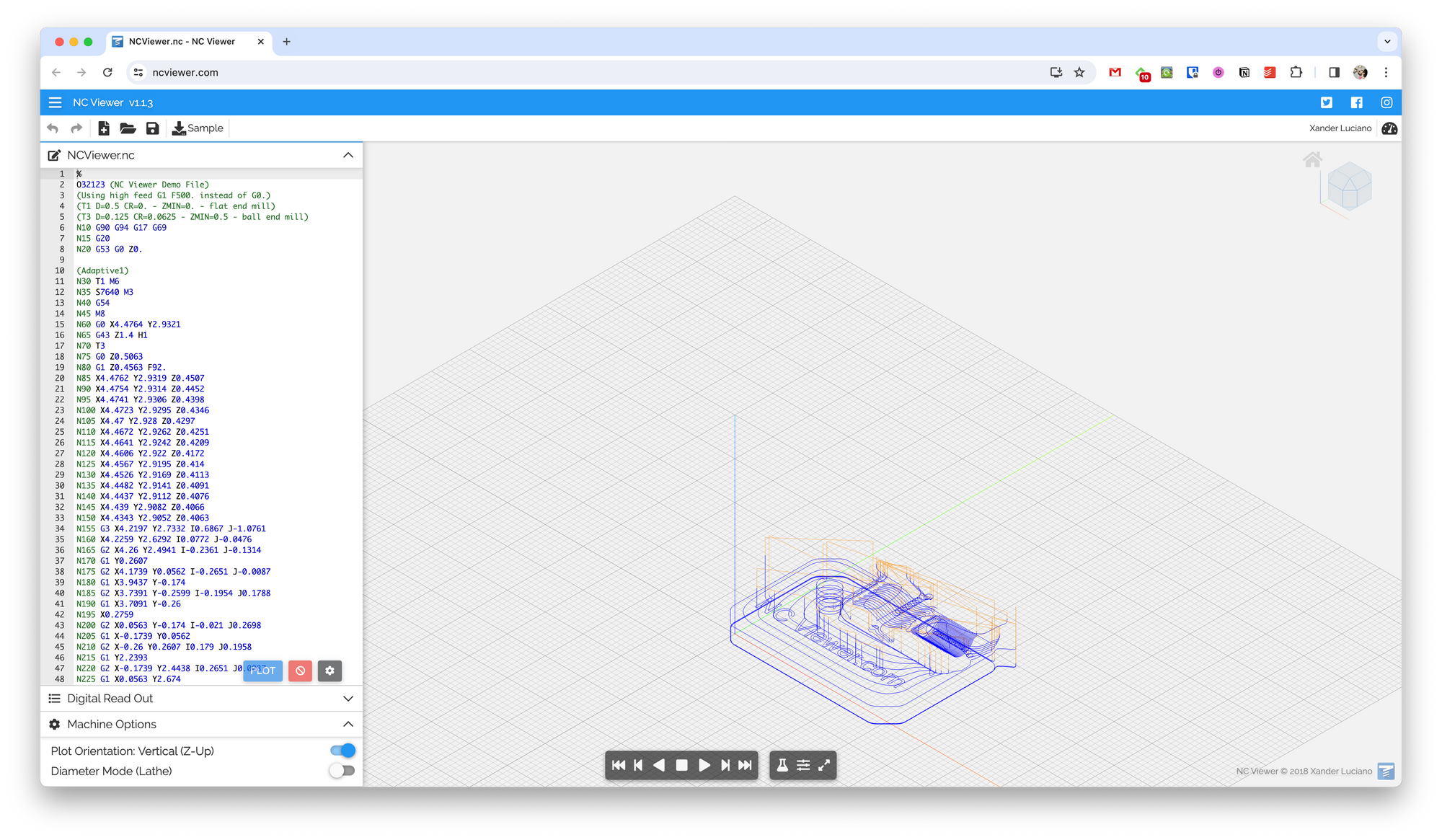Open a file with the folder icon
1442x840 pixels.
tap(128, 128)
